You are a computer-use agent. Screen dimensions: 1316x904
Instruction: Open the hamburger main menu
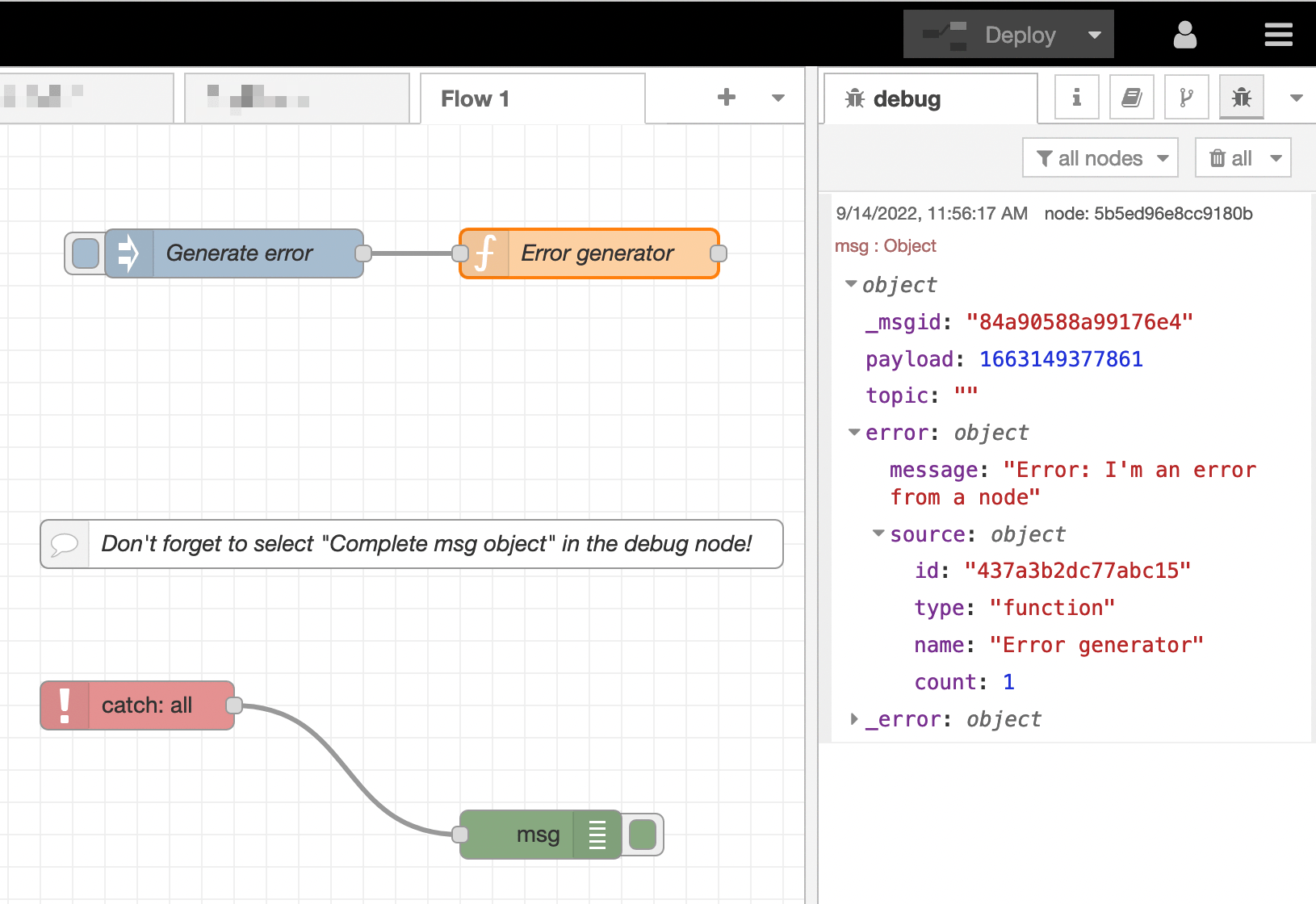pyautogui.click(x=1278, y=35)
